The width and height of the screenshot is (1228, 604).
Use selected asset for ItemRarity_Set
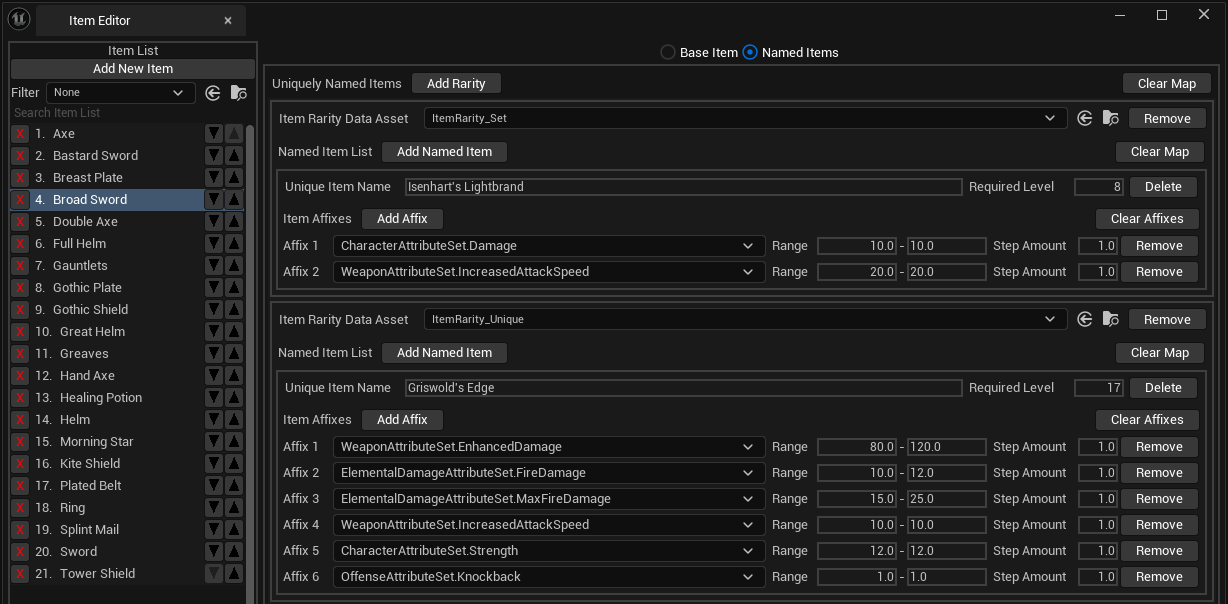pos(1085,119)
